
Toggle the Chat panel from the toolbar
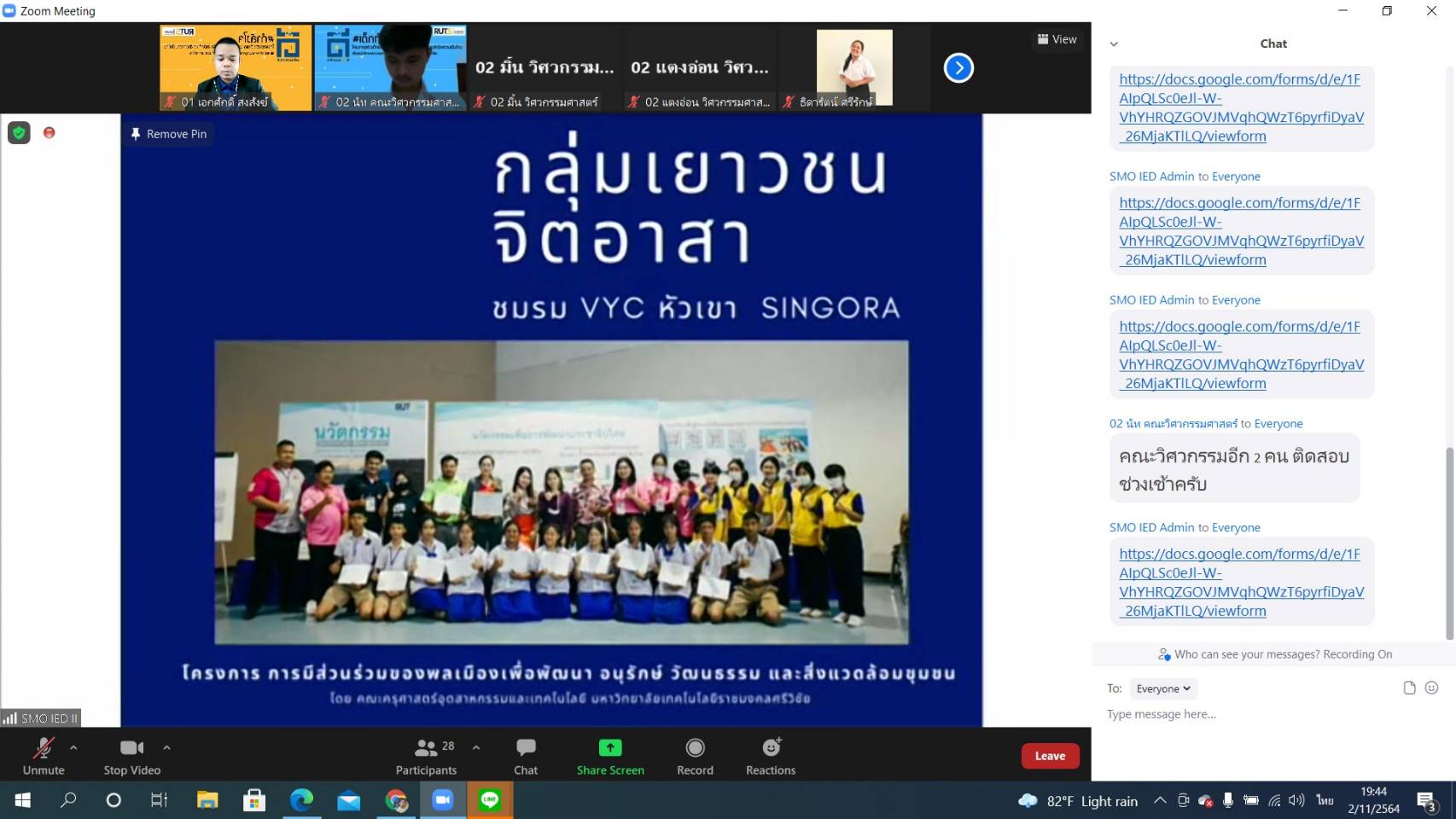click(526, 756)
